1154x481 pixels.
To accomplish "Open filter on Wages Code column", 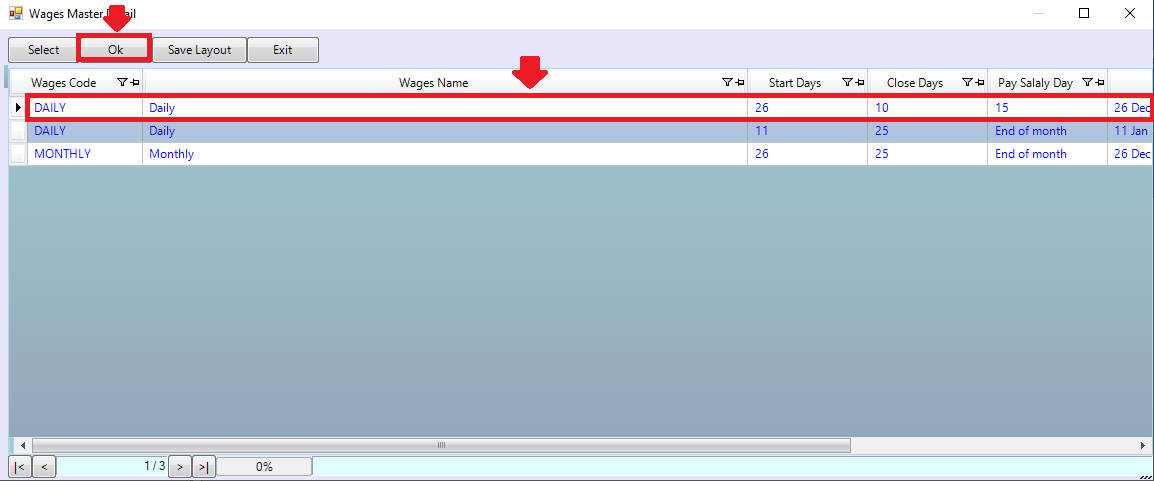I will tap(122, 83).
